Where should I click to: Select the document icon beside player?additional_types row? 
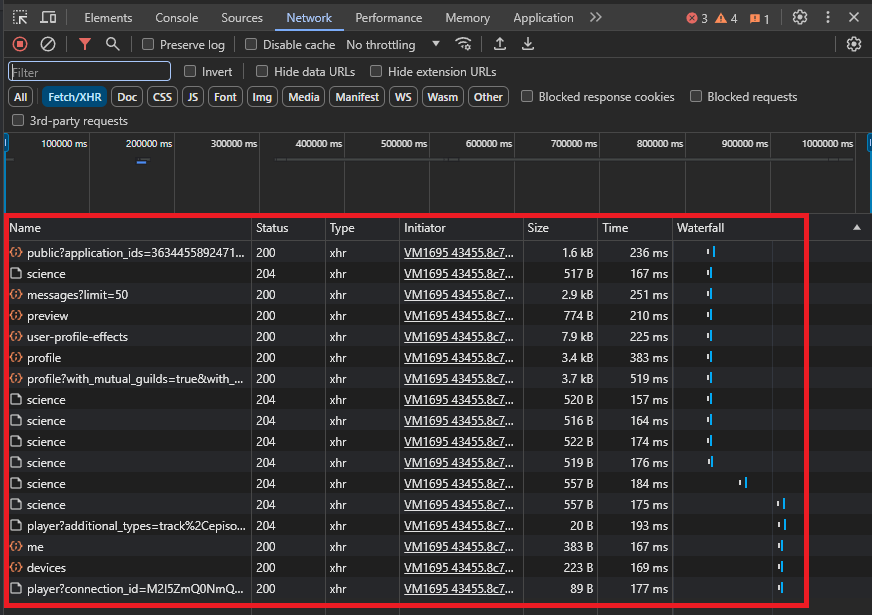point(16,525)
